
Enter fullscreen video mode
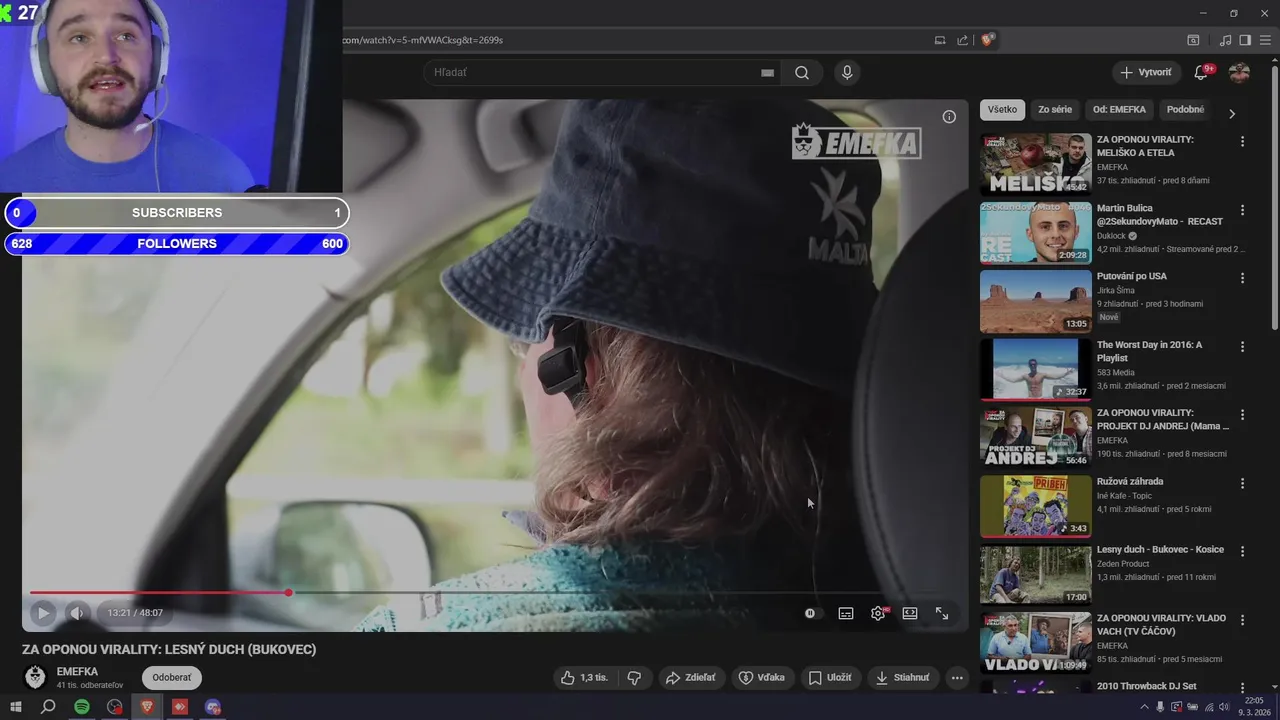(942, 613)
